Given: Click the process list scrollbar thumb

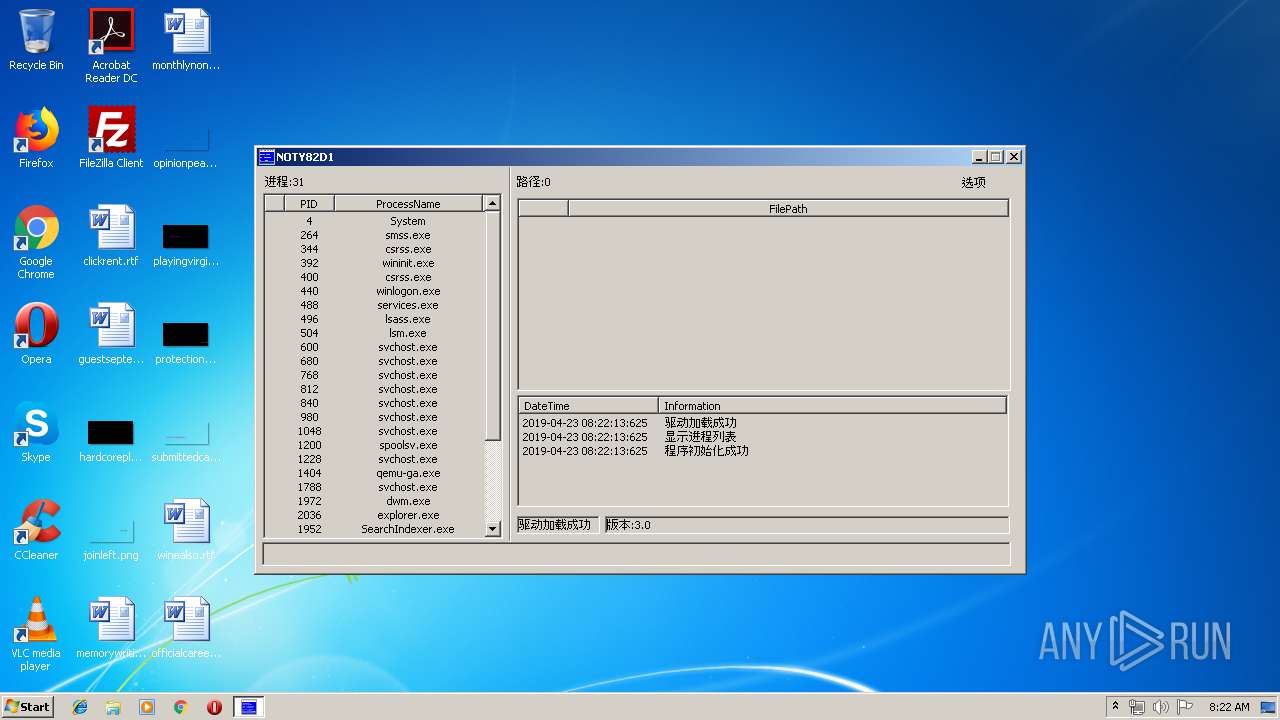Looking at the screenshot, I should (492, 325).
